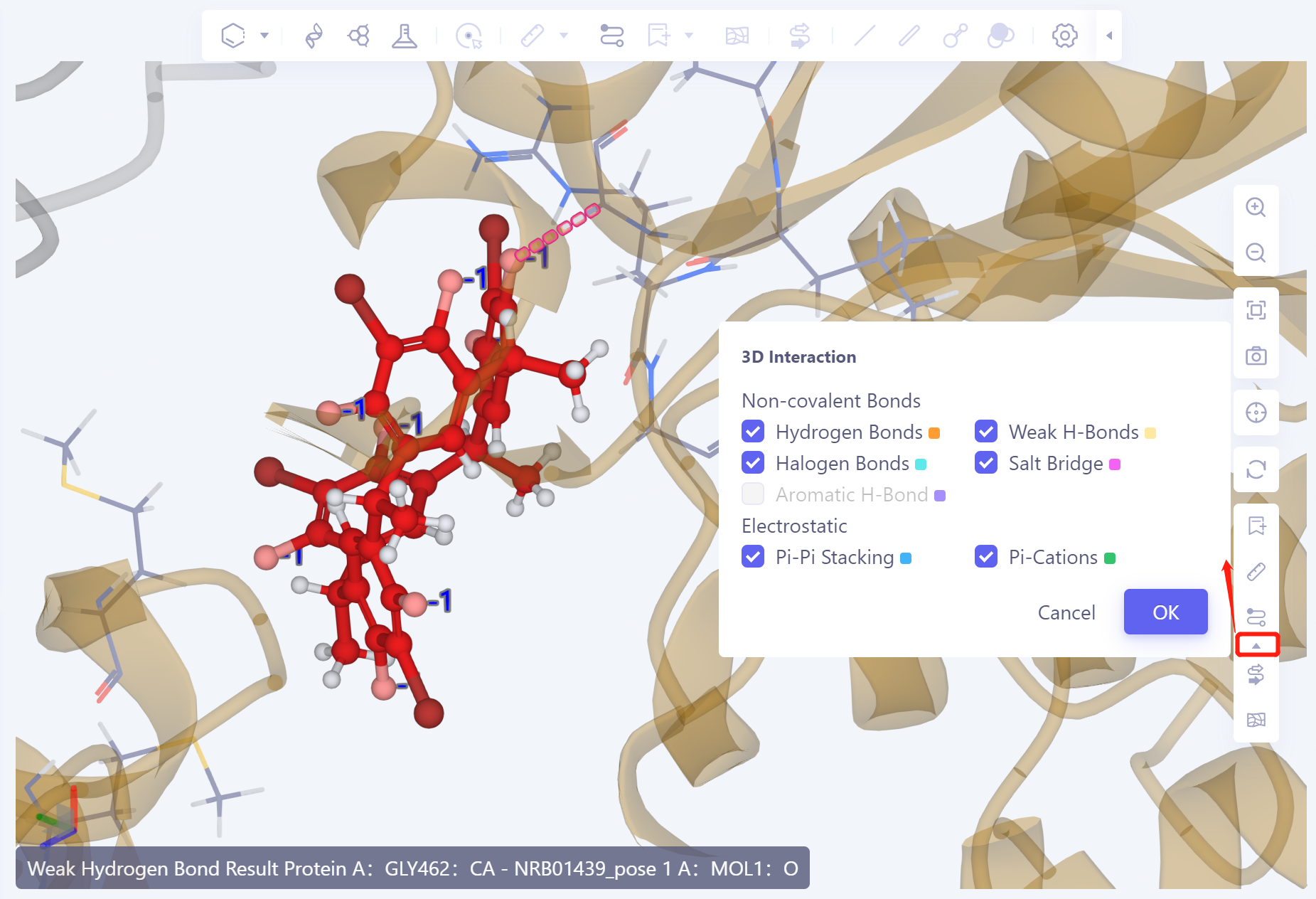Image resolution: width=1316 pixels, height=899 pixels.
Task: Click the surface map icon in the sidebar
Action: (1257, 719)
